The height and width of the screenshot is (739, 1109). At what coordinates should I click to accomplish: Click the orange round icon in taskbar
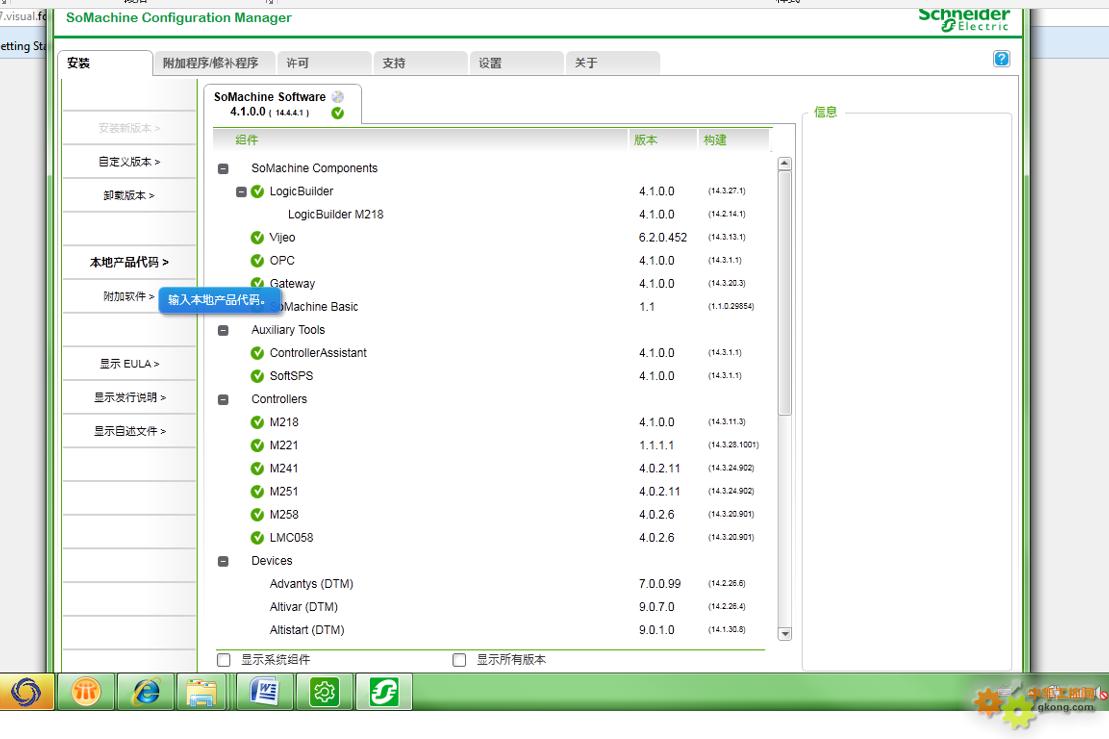pos(86,692)
